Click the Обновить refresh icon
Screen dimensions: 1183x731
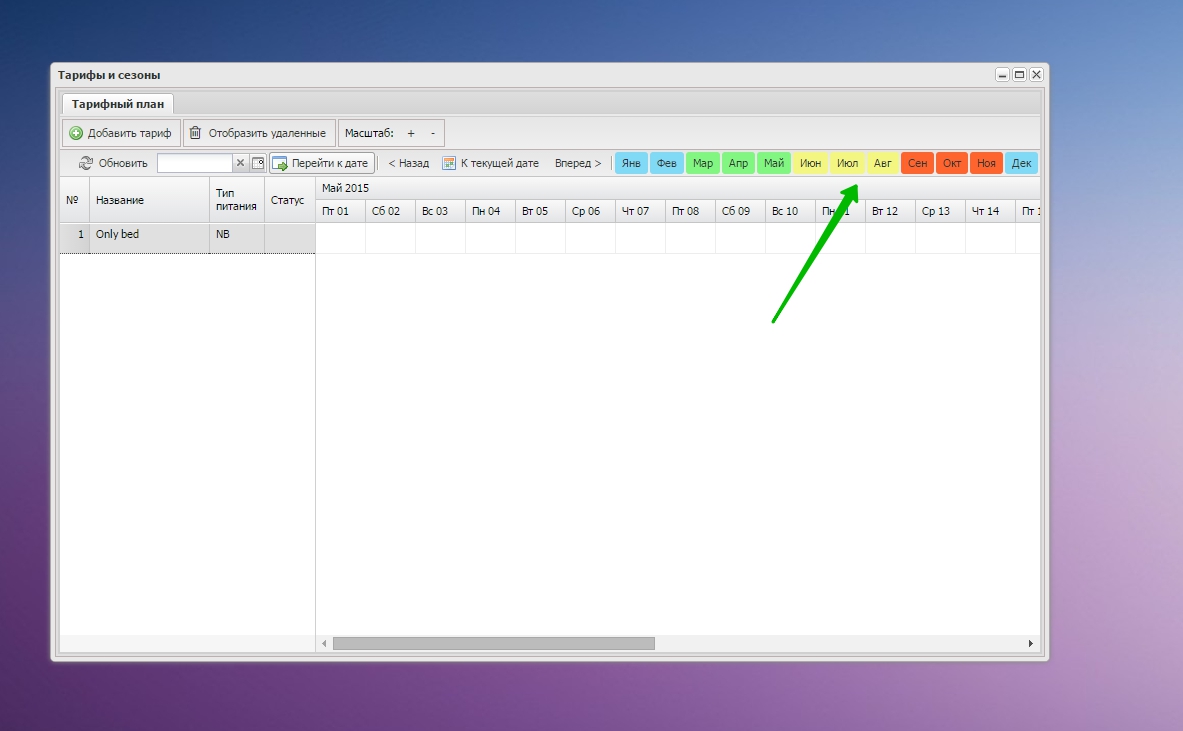tap(86, 163)
